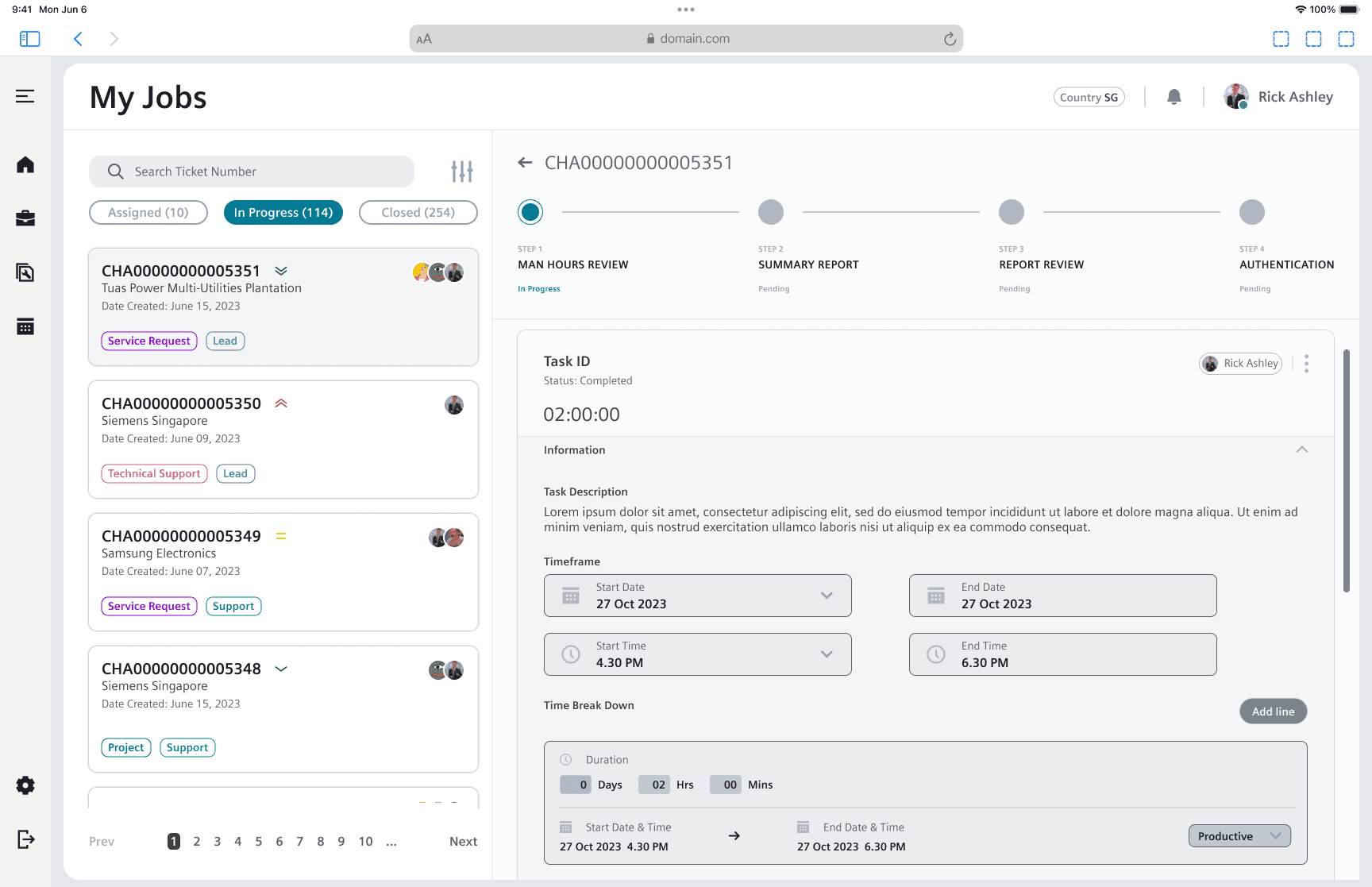Click the Safari domain.com address bar
The image size is (1372, 887).
(x=686, y=39)
